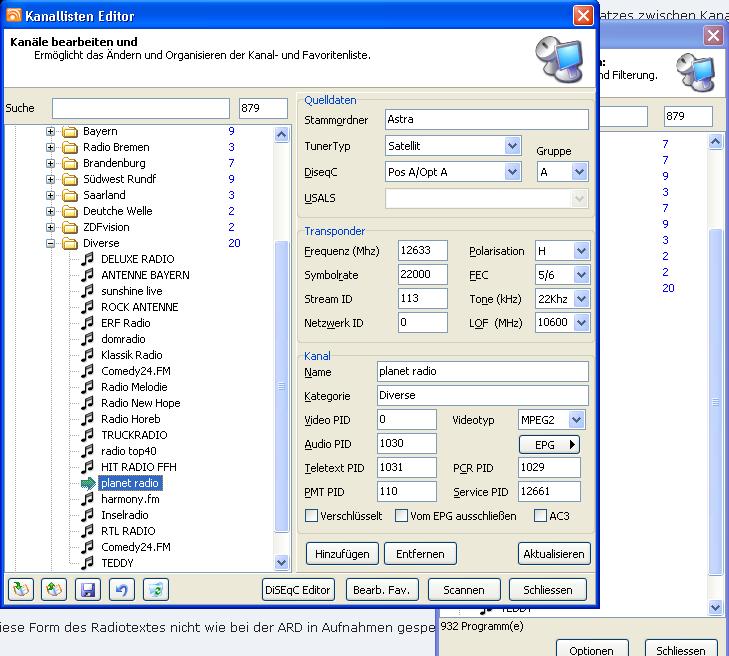729x656 pixels.
Task: Click the Deutsche Welle folder icon
Action: coord(70,211)
